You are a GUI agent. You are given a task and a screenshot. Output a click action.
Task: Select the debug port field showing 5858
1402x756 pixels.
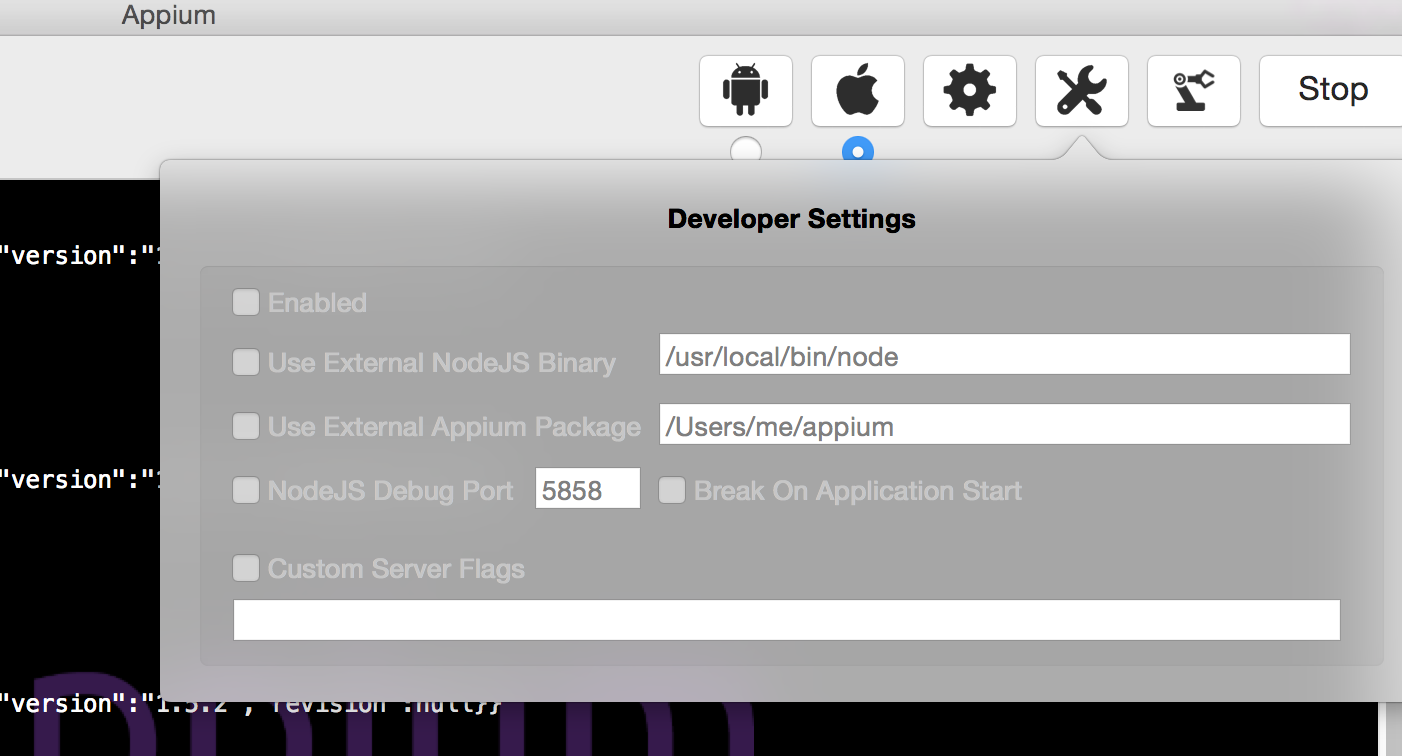(588, 488)
